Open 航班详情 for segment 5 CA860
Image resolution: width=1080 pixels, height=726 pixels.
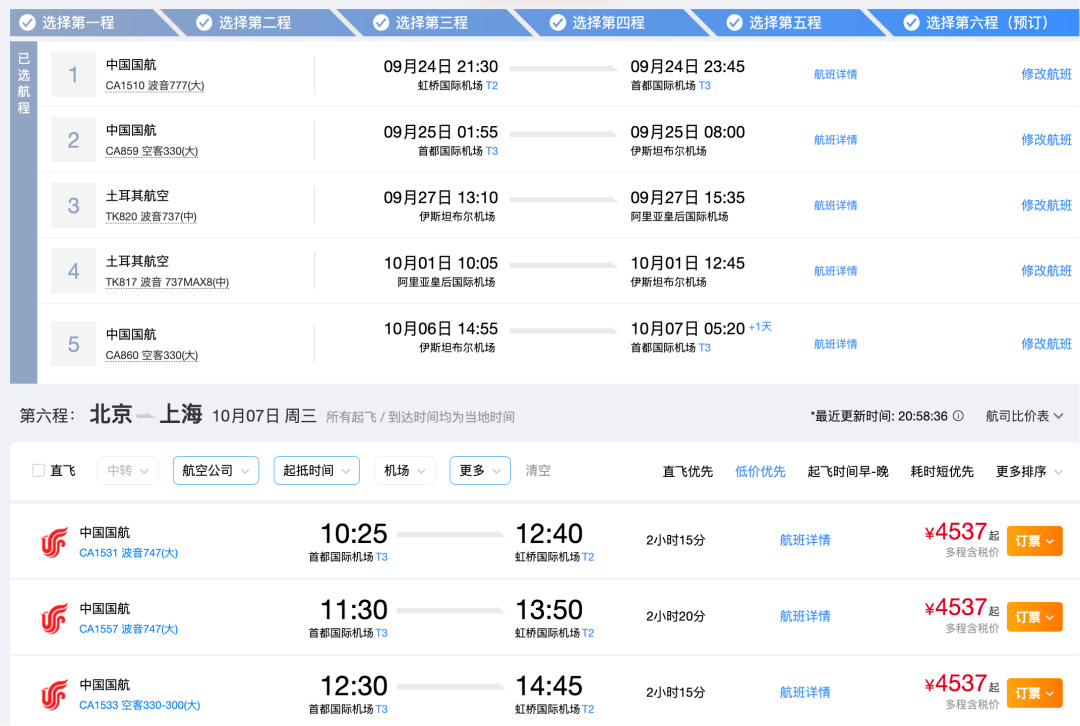835,344
